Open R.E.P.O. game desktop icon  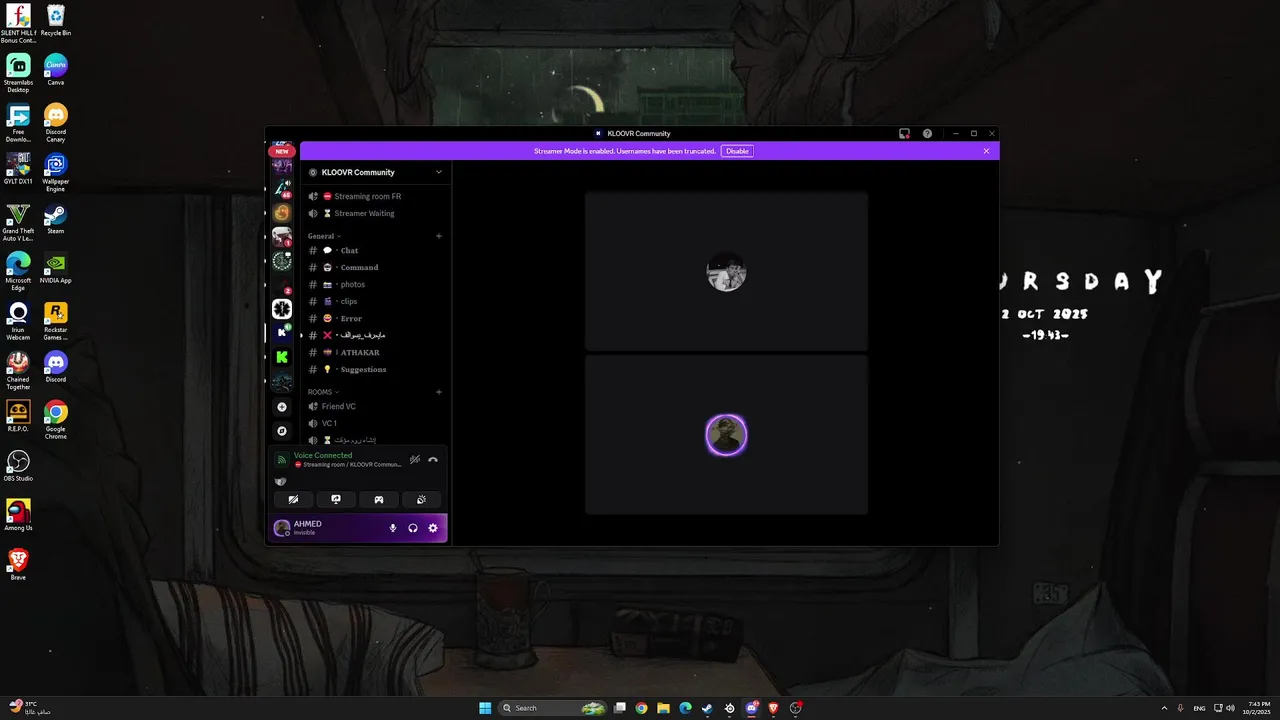coord(18,416)
